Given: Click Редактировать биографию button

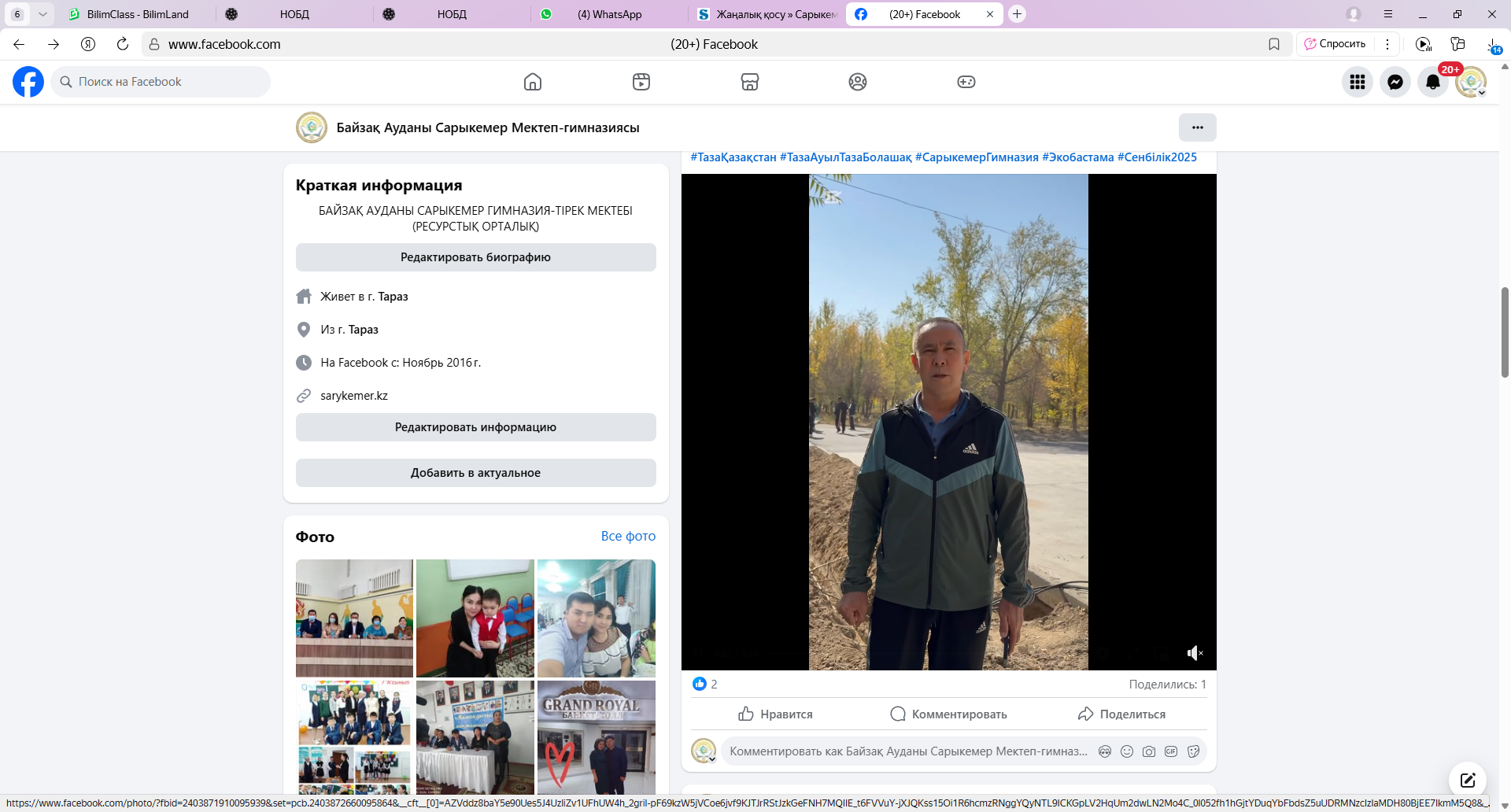Looking at the screenshot, I should [x=475, y=257].
